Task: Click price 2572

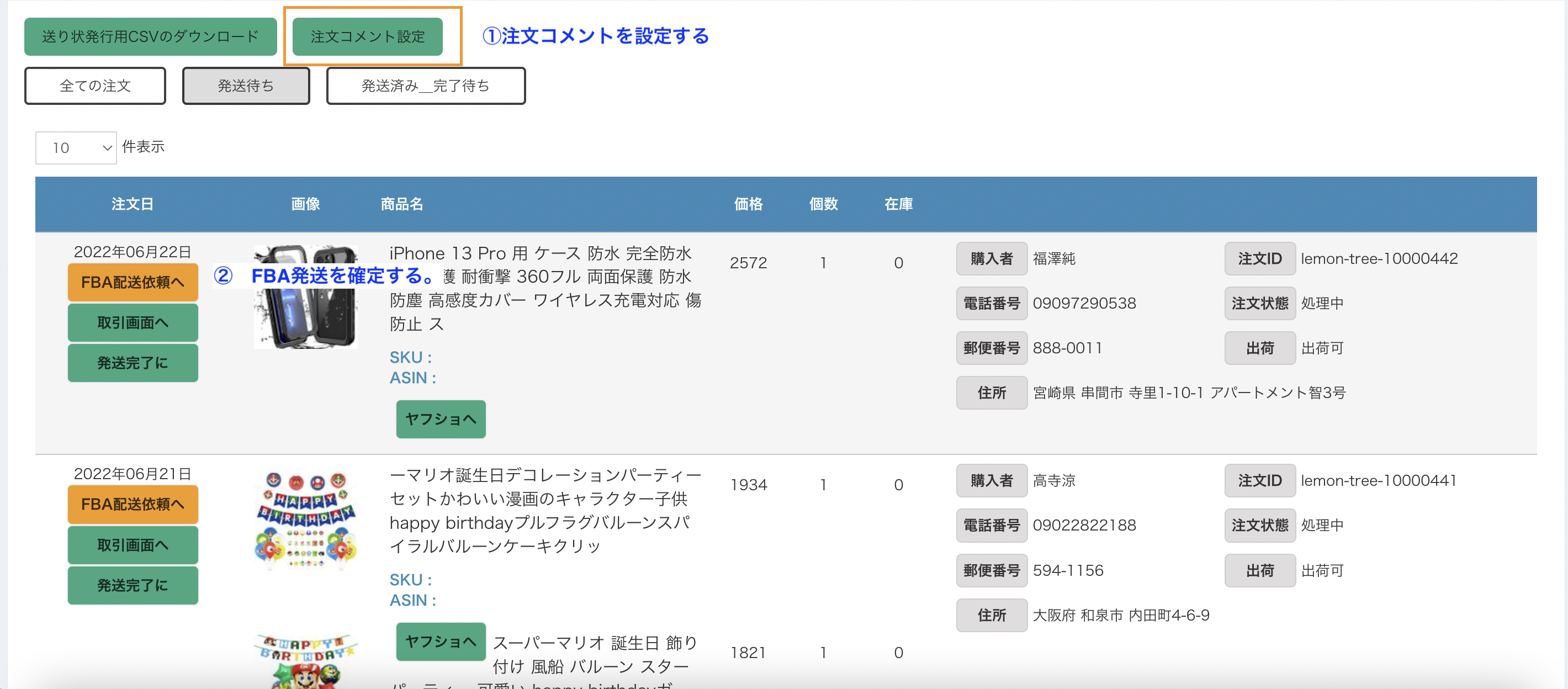Action: point(748,263)
